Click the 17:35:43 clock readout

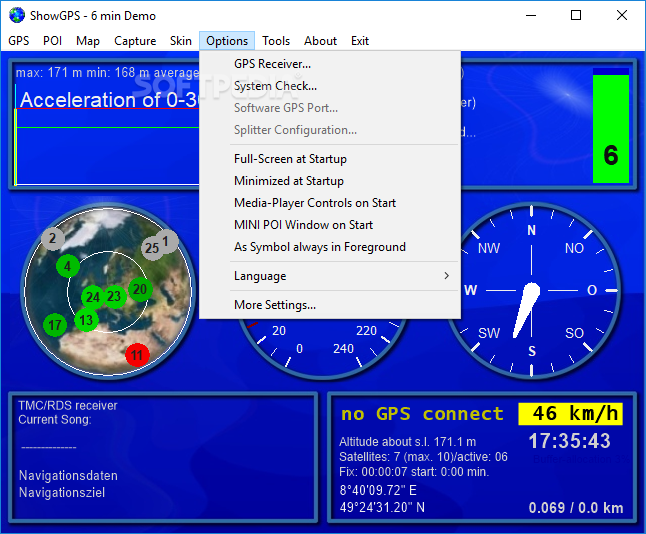pyautogui.click(x=569, y=441)
